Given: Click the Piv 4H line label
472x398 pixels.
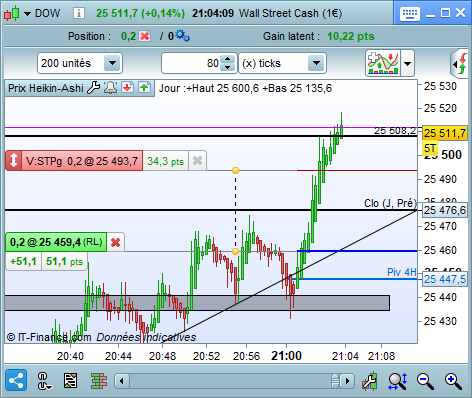Looking at the screenshot, I should click(x=402, y=272).
